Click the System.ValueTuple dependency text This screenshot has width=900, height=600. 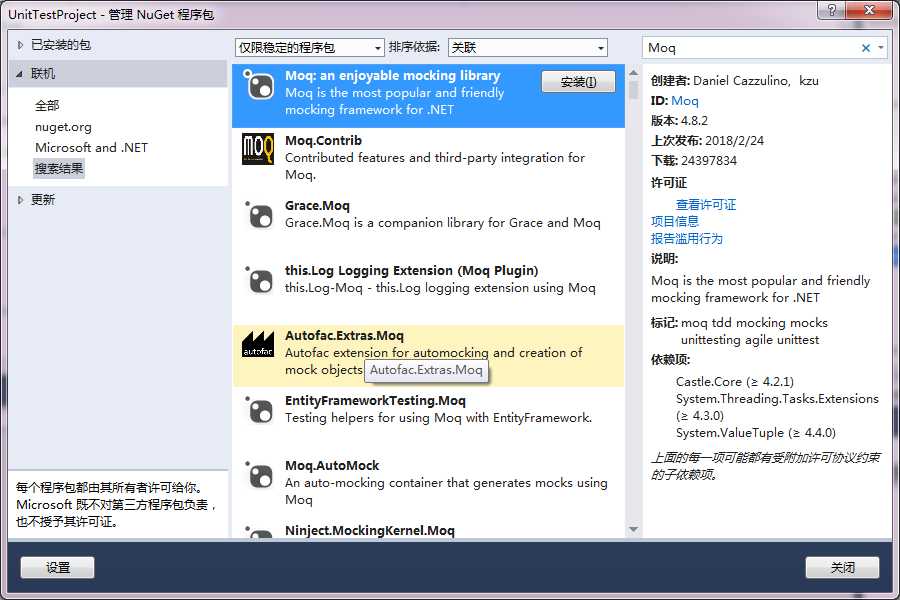(x=755, y=433)
